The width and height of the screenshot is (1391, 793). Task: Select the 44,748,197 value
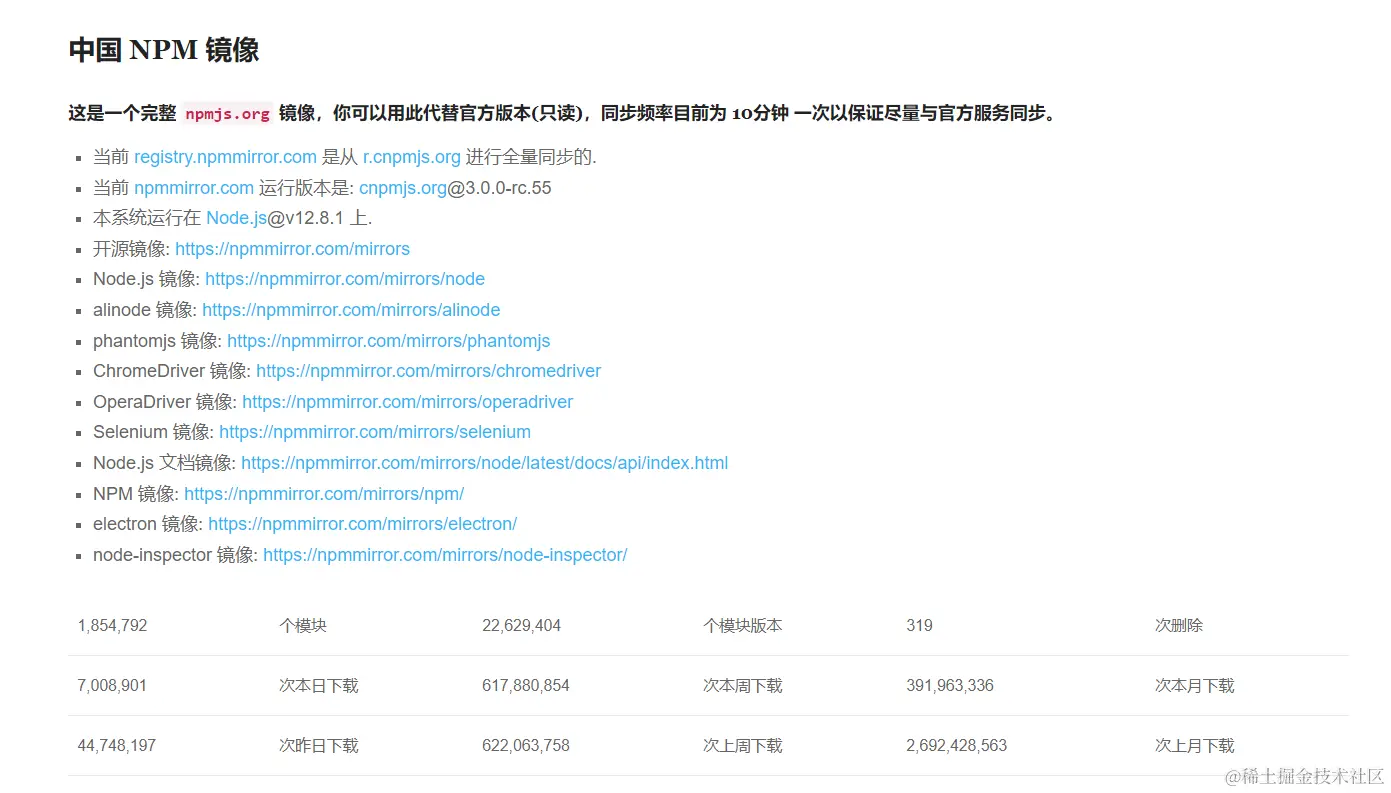pyautogui.click(x=117, y=746)
